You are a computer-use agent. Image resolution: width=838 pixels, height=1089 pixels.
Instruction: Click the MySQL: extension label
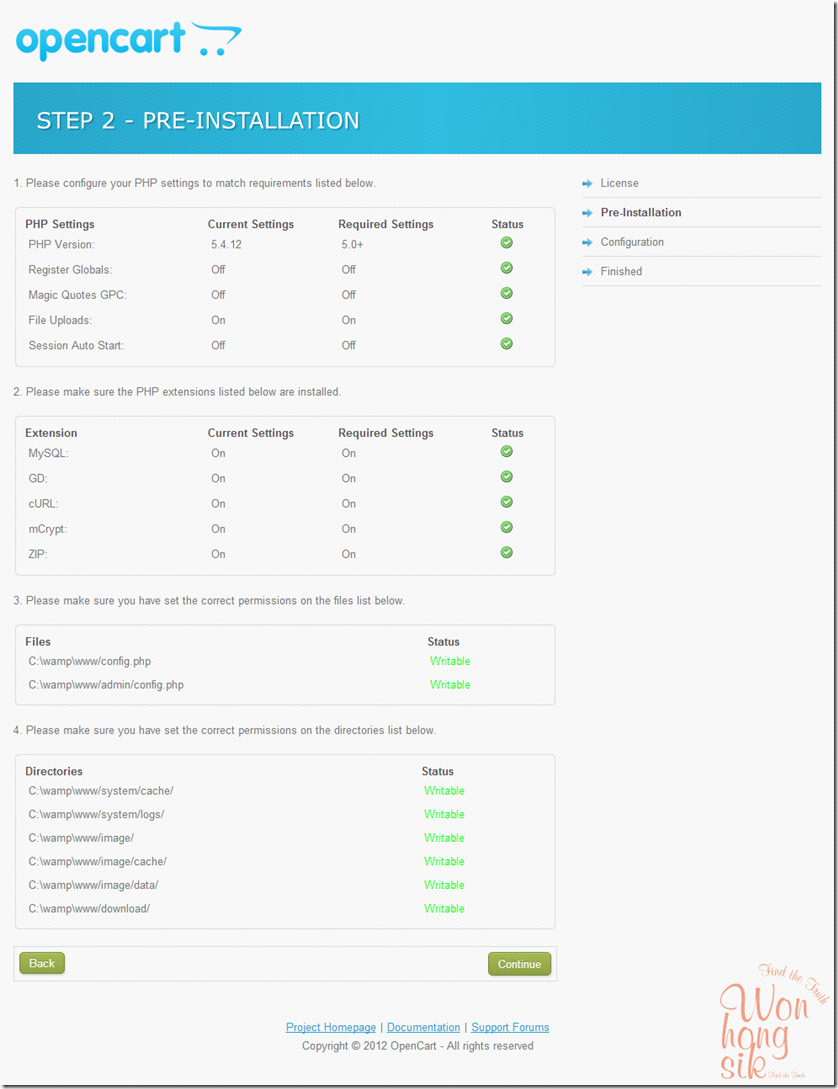coord(49,453)
